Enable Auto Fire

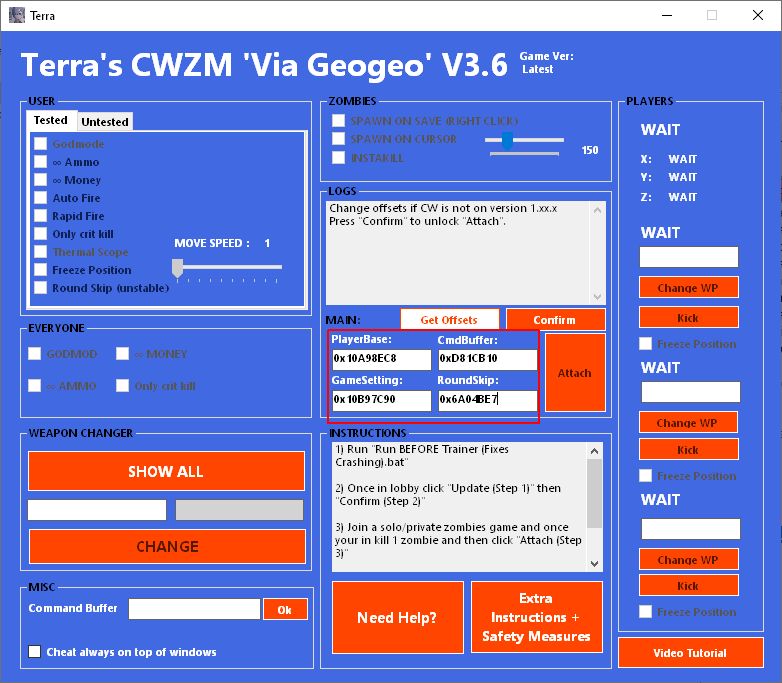tap(40, 198)
